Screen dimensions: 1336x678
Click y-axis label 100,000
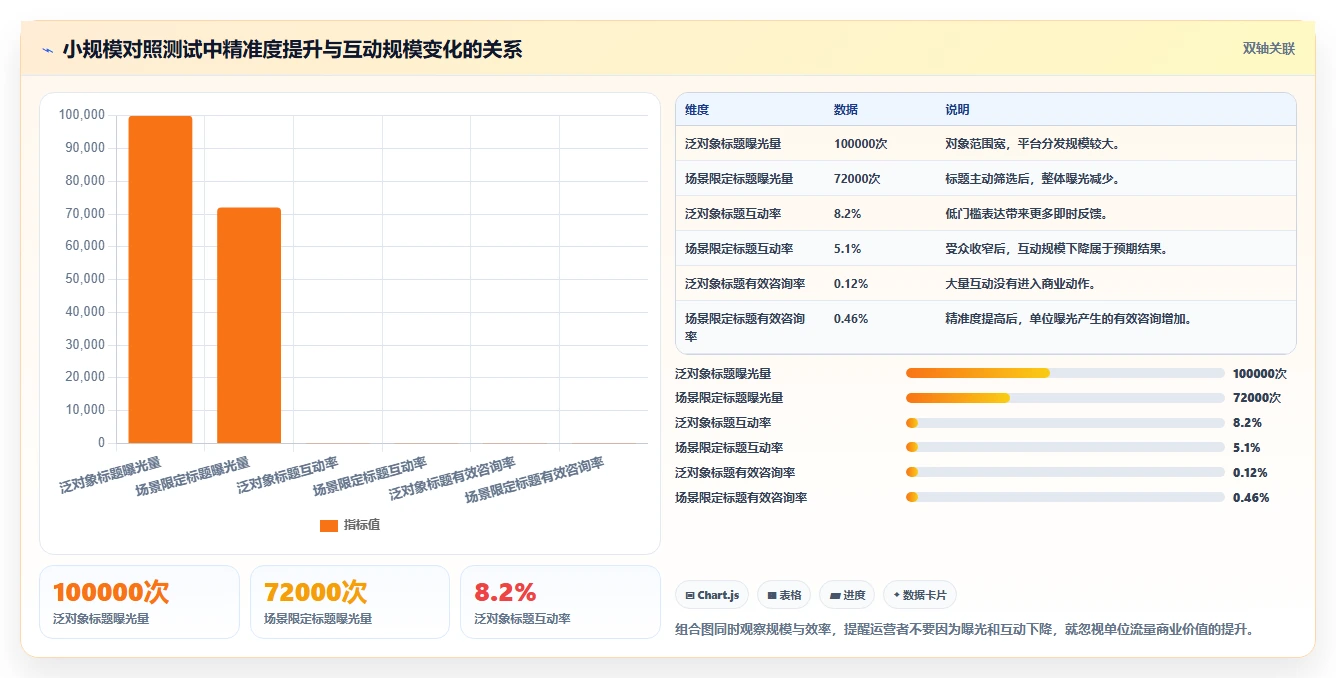[x=82, y=115]
